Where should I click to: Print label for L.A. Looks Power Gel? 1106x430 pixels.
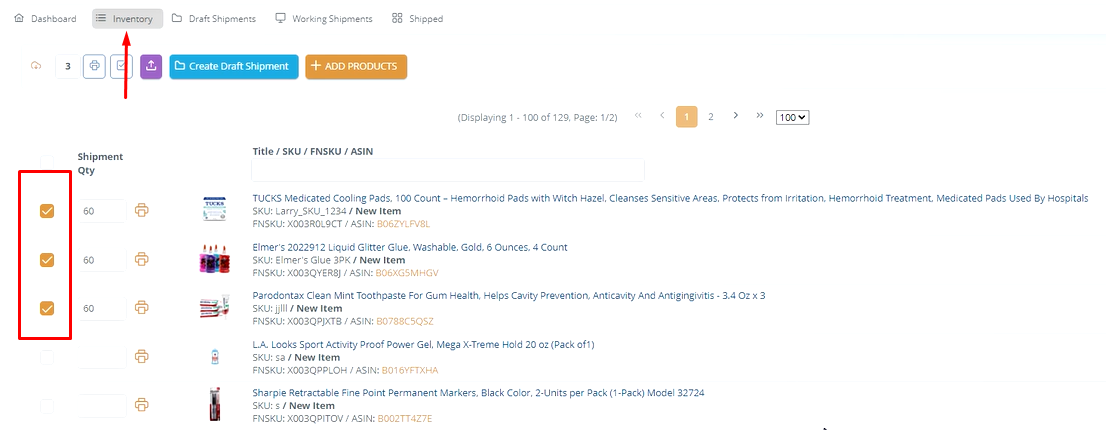(x=142, y=356)
